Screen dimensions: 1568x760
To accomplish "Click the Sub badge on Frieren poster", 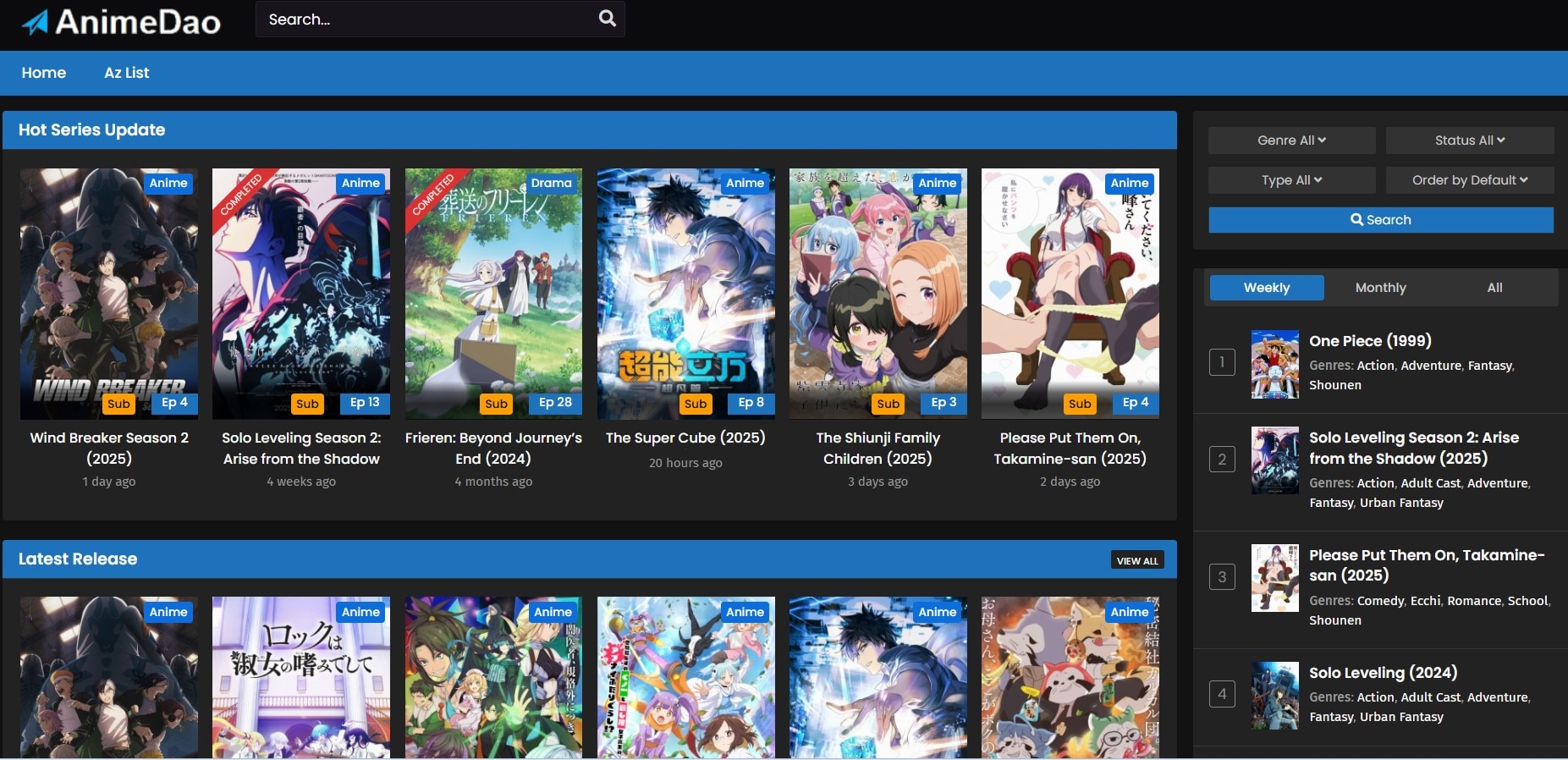I will (497, 405).
